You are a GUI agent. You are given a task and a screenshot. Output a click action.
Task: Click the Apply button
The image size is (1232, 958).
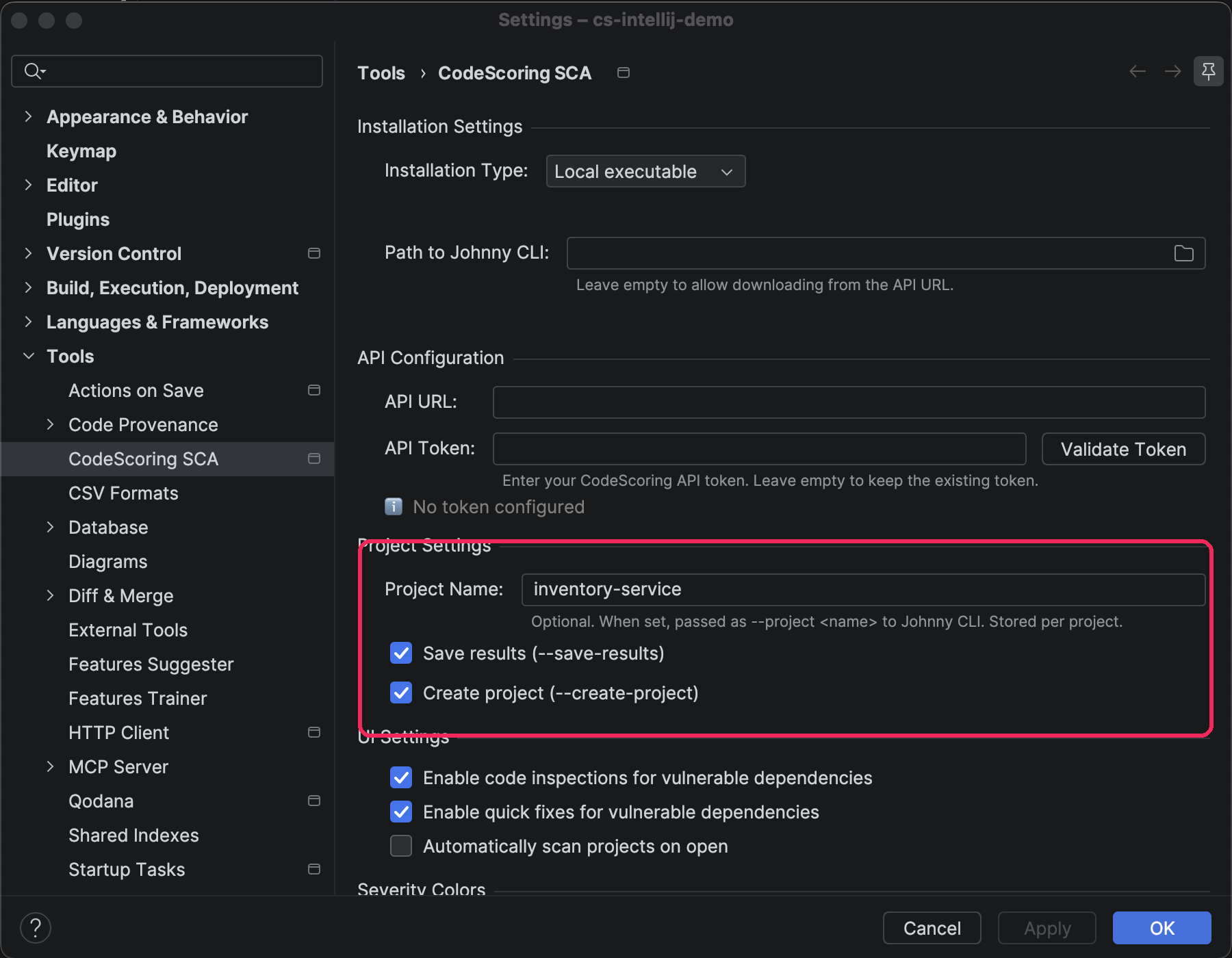coord(1047,928)
